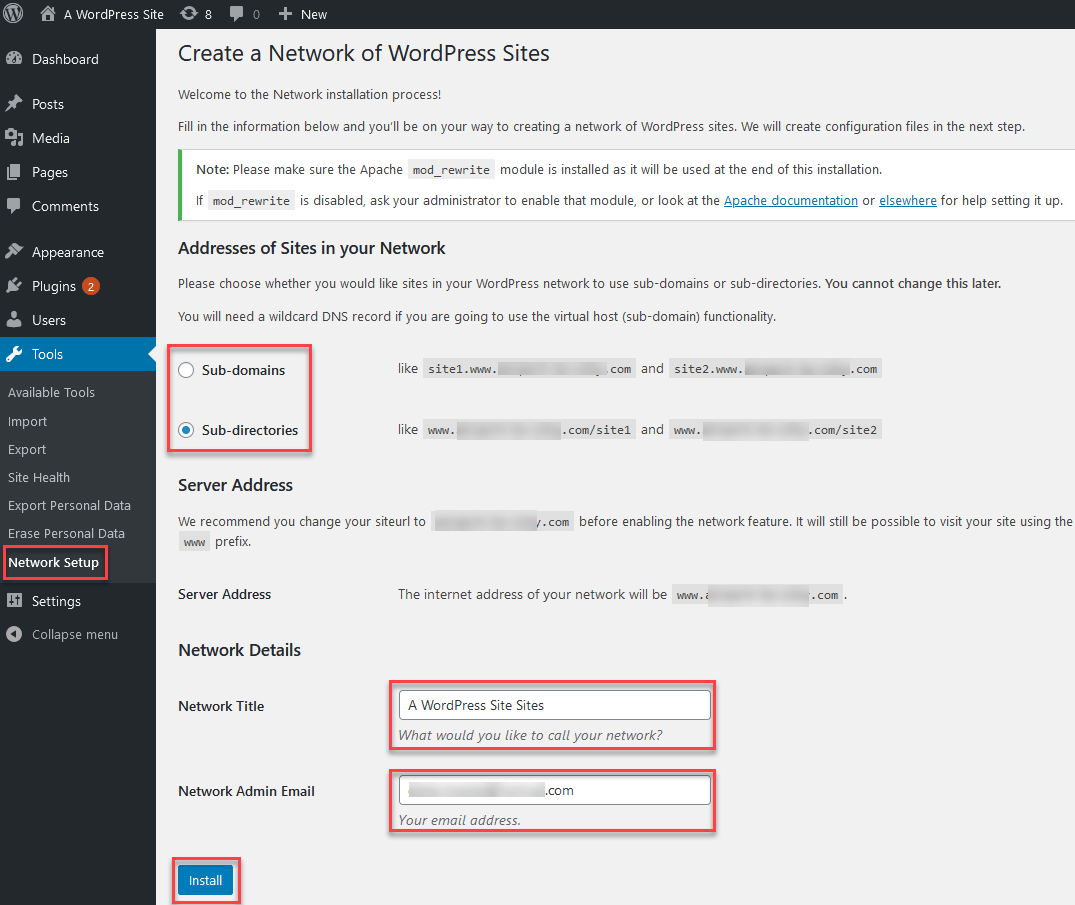Viewport: 1075px width, 905px height.
Task: Click the WordPress logo icon
Action: click(x=13, y=14)
